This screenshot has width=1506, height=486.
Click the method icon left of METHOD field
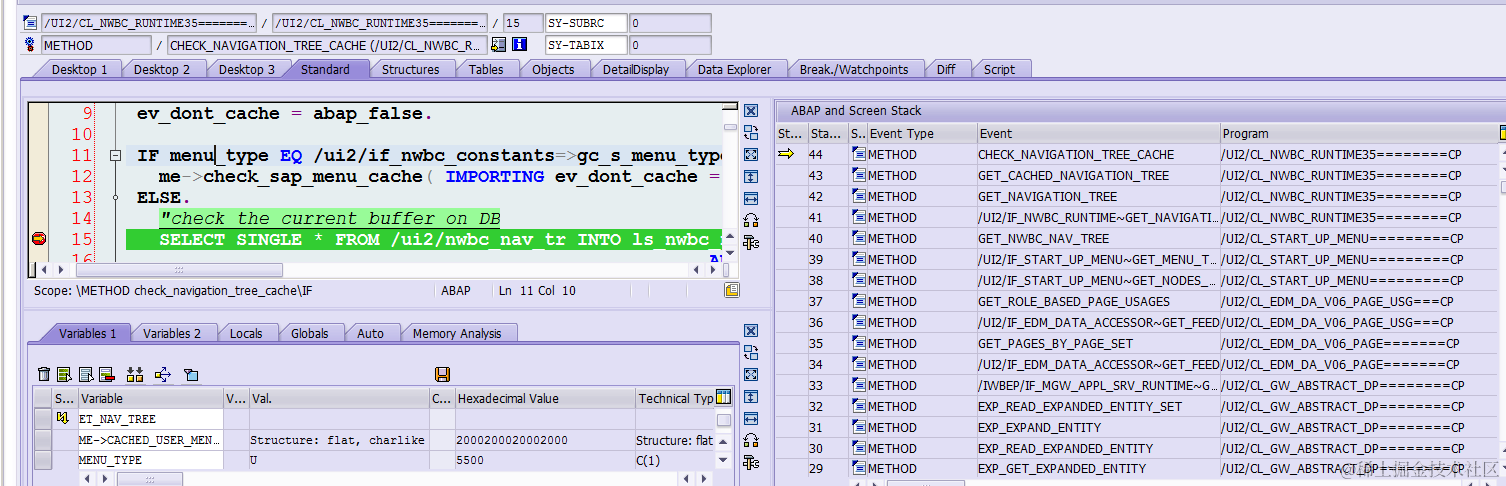point(30,45)
